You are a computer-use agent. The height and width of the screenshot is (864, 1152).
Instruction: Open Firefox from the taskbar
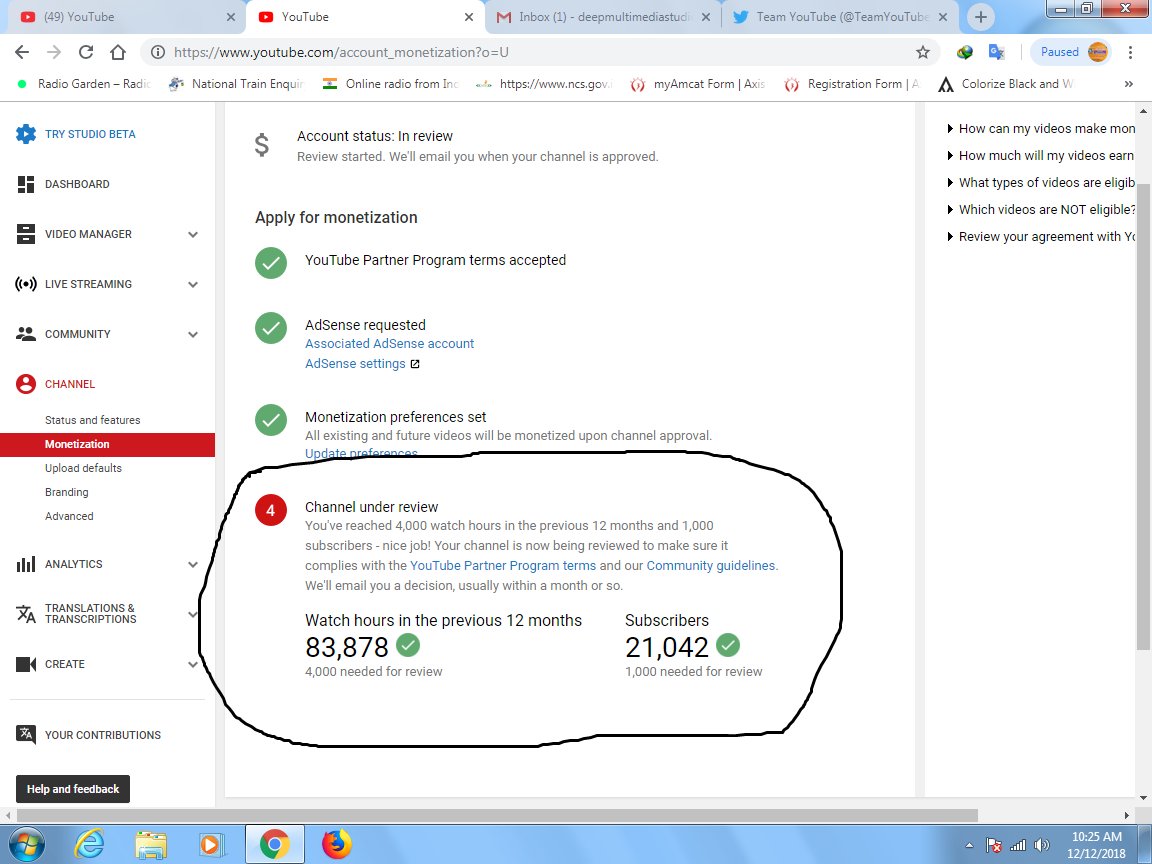pyautogui.click(x=336, y=844)
